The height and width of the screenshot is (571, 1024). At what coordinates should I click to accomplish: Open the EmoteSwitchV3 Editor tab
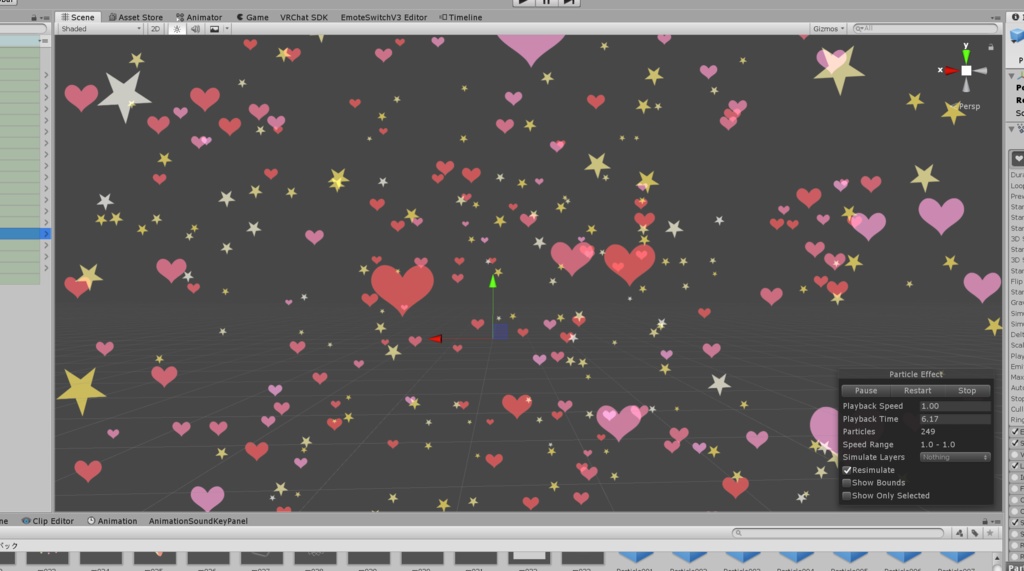(x=383, y=17)
